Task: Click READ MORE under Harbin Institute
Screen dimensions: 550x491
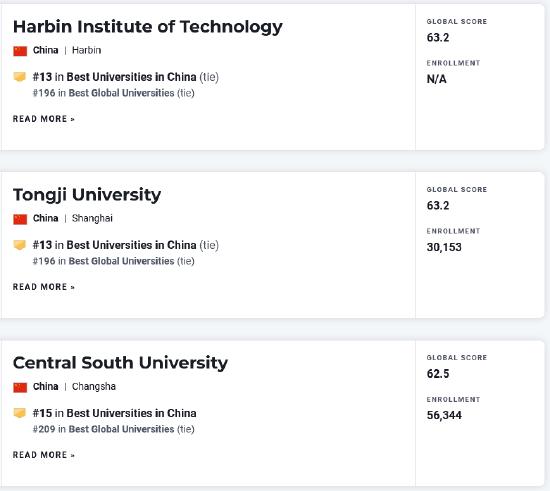Action: pyautogui.click(x=44, y=119)
